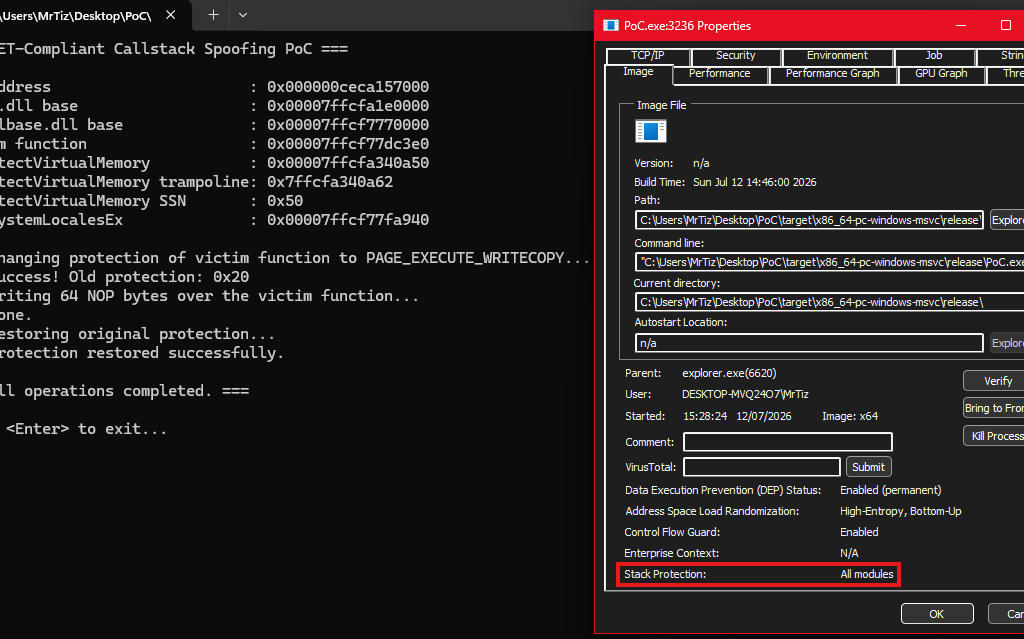Open a new terminal tab with plus icon

[x=213, y=14]
